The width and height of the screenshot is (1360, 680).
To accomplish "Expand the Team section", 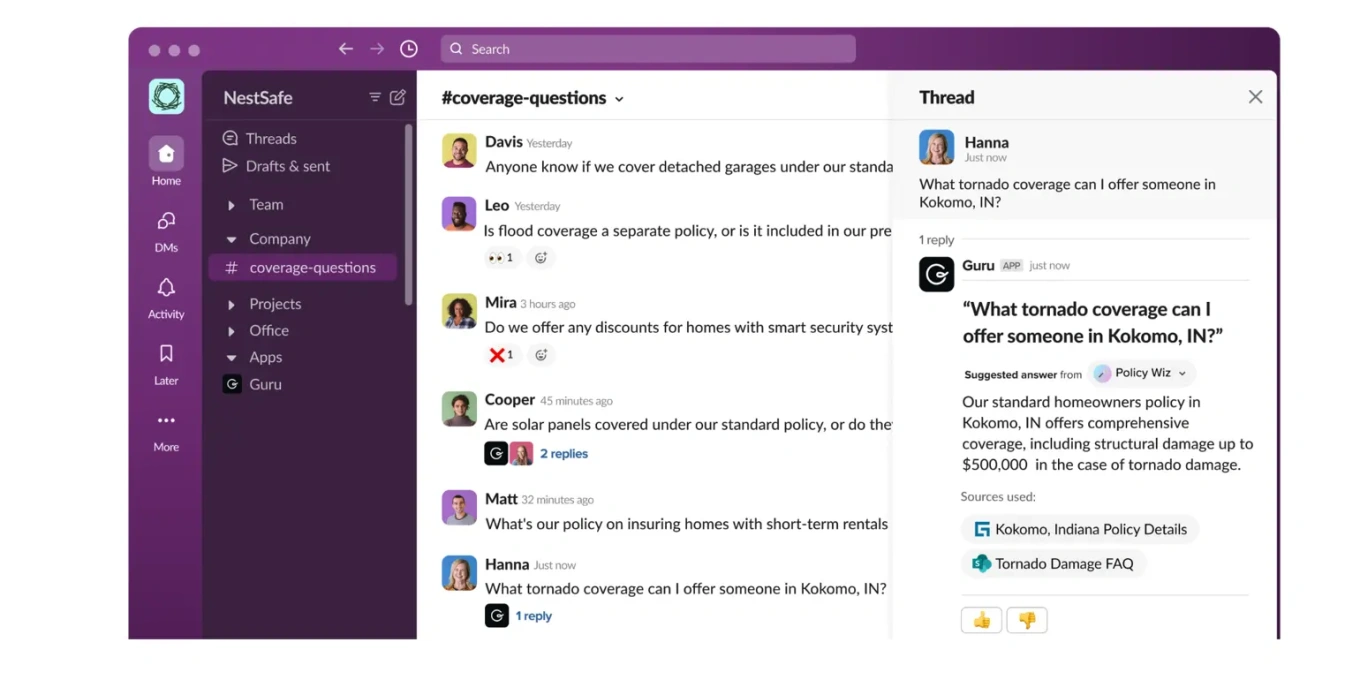I will (x=231, y=205).
